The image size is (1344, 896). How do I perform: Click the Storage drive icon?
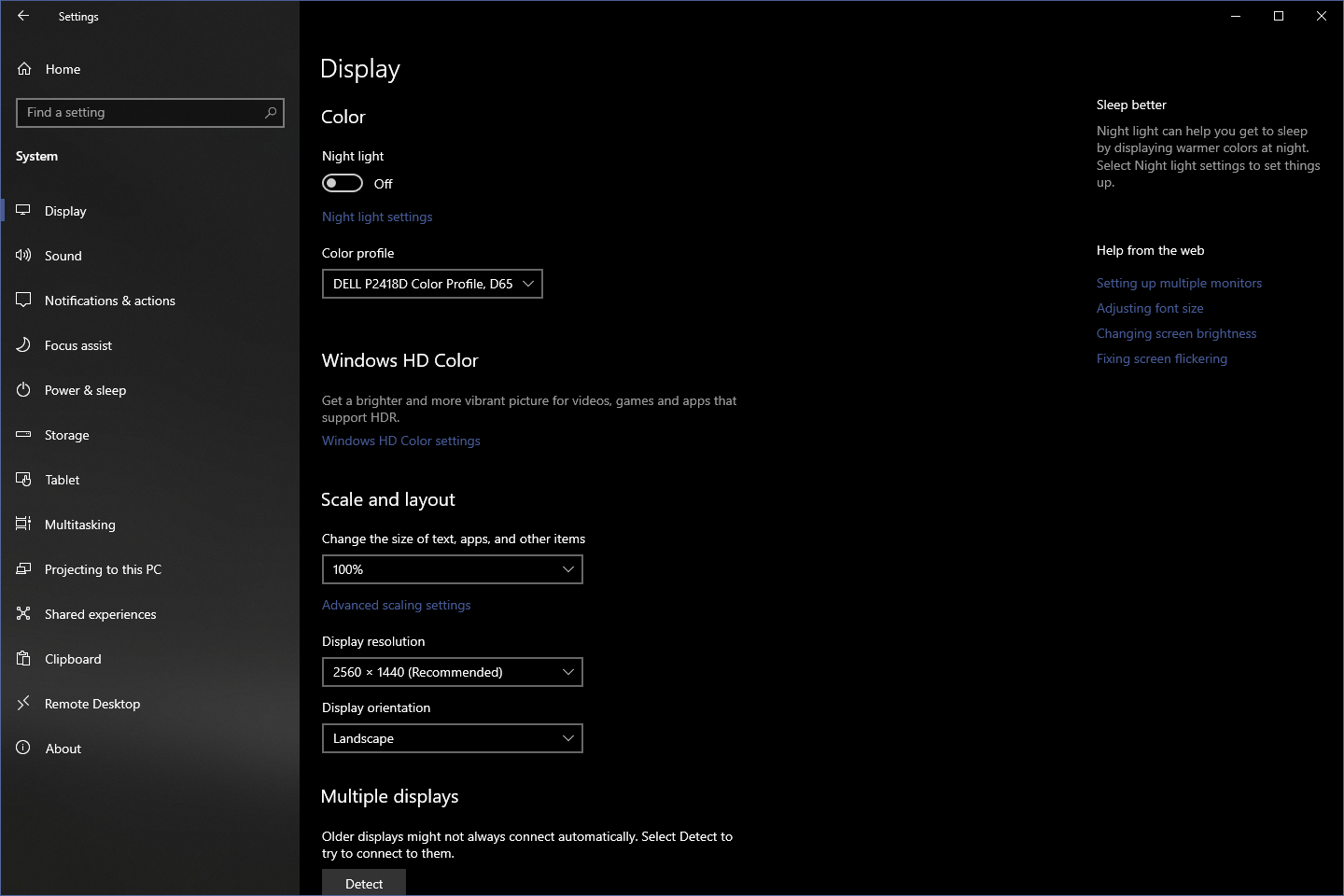(x=23, y=434)
